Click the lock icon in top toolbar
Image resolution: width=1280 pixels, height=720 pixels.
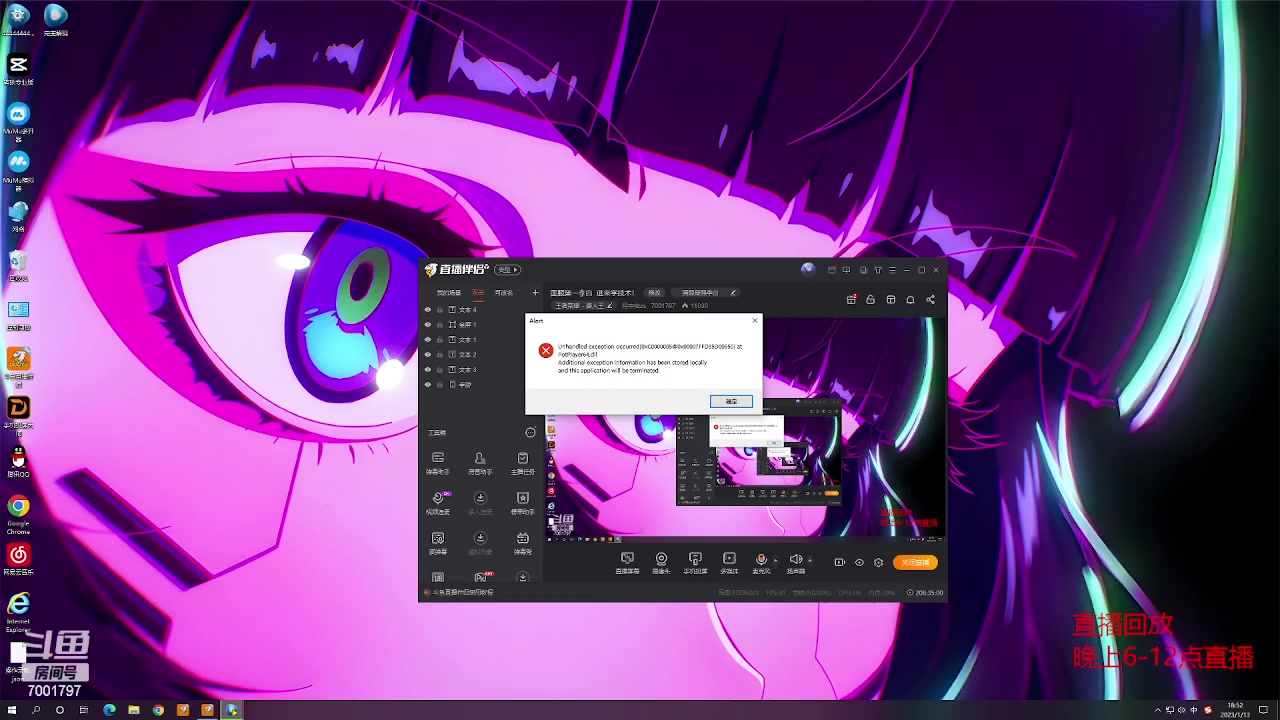click(870, 299)
